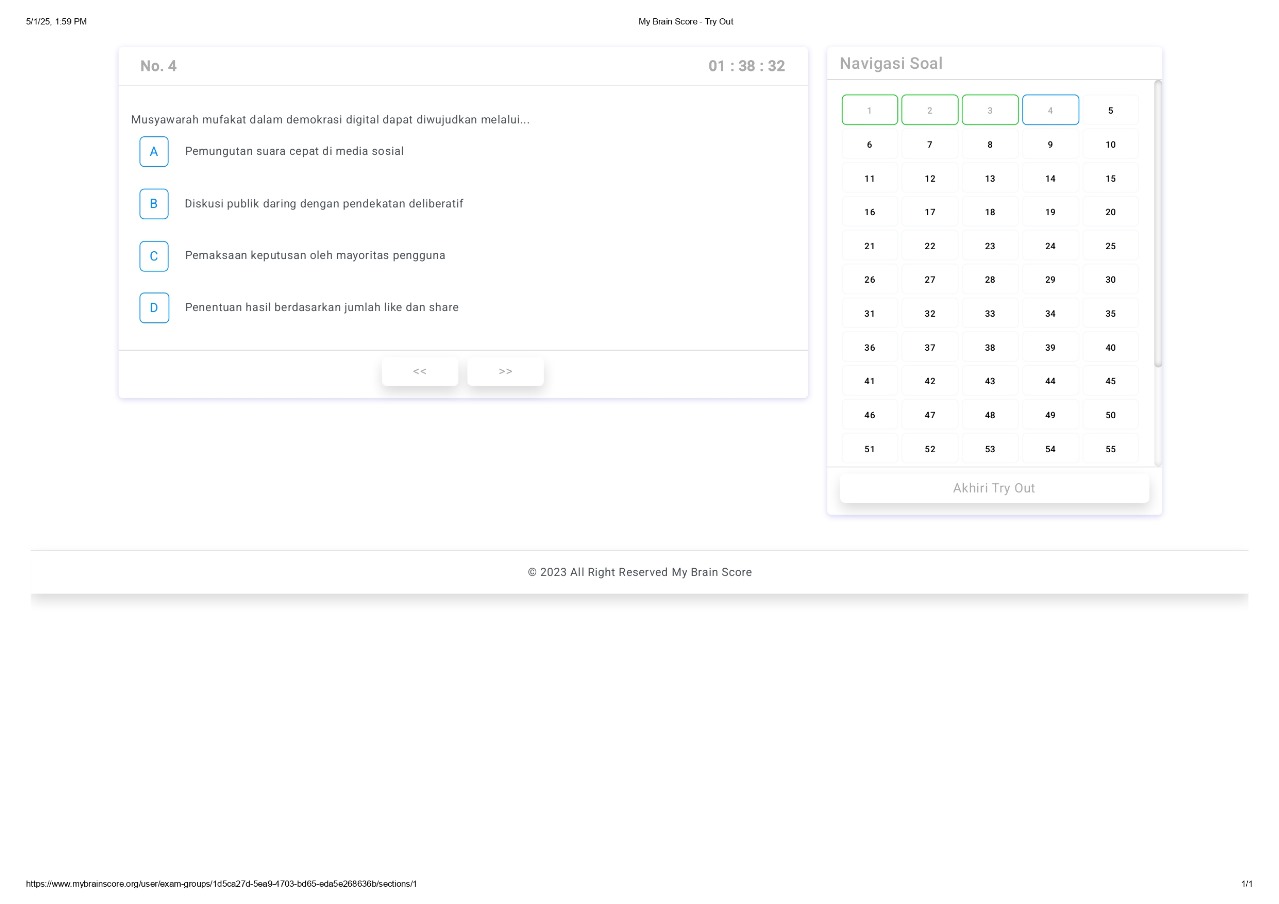Pick answer D penentuan hasil like dan share
This screenshot has width=1279, height=904.
pos(154,308)
